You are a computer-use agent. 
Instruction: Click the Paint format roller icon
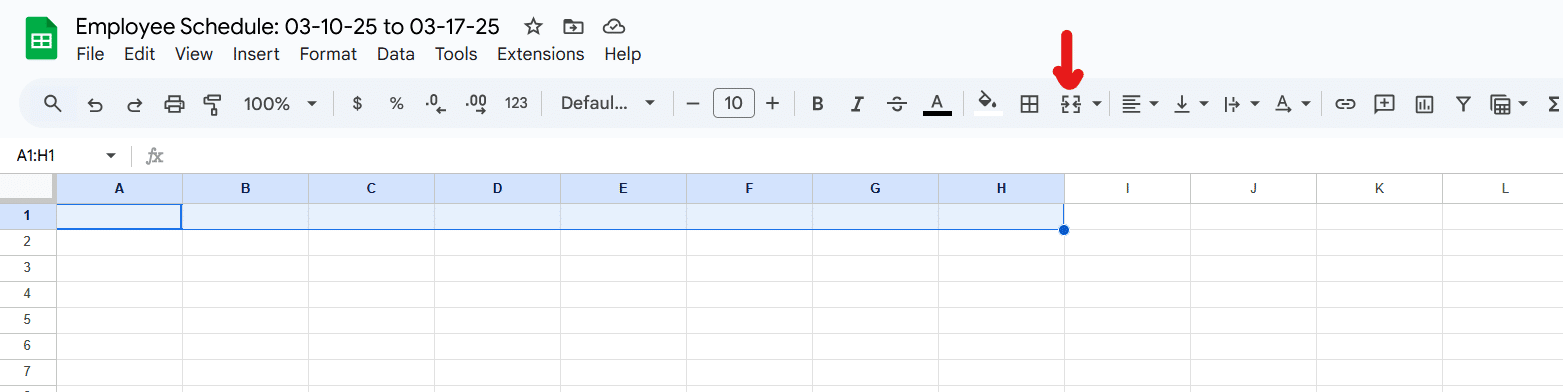212,104
